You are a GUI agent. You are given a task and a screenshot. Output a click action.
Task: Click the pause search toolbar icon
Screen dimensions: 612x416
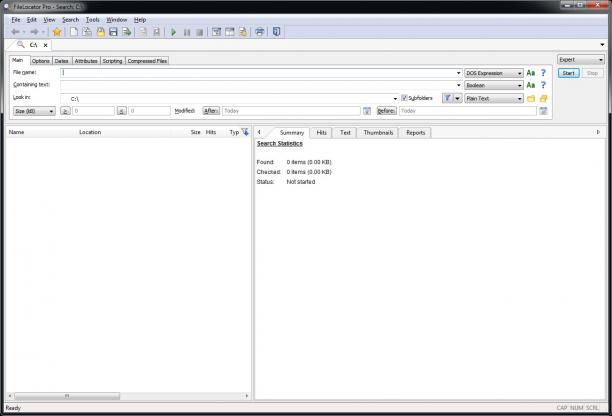click(x=187, y=32)
